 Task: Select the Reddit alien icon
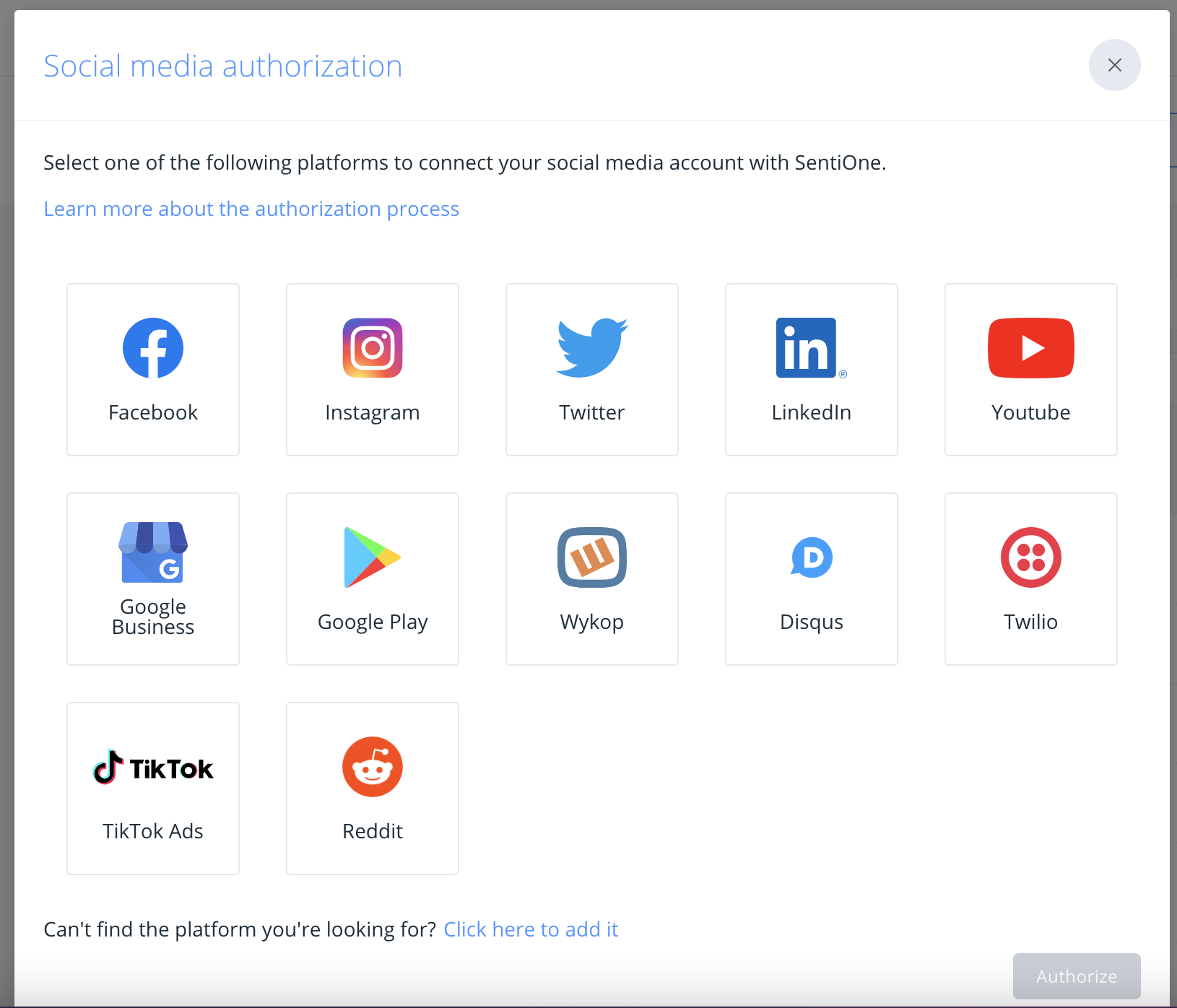point(373,767)
